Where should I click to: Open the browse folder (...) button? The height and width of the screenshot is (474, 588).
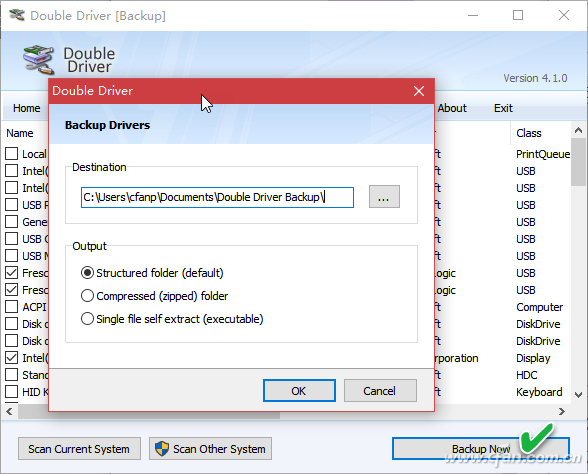[384, 196]
